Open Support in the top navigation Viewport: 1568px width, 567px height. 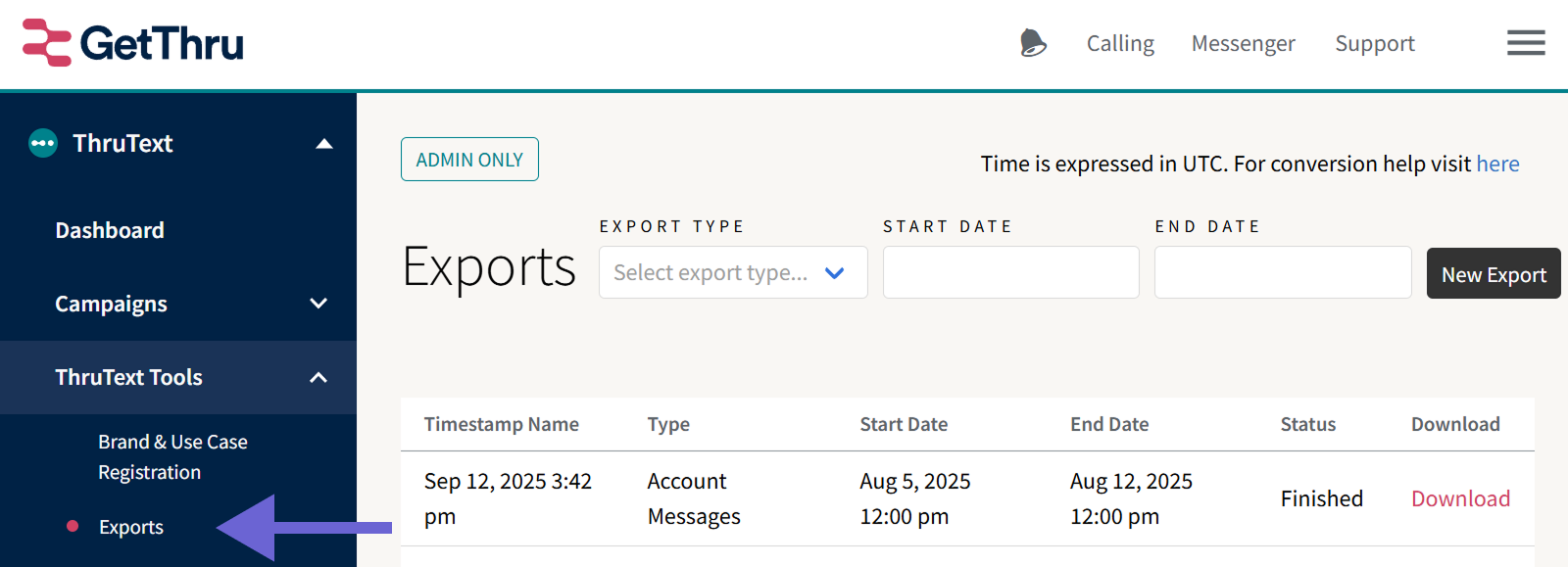click(1375, 43)
